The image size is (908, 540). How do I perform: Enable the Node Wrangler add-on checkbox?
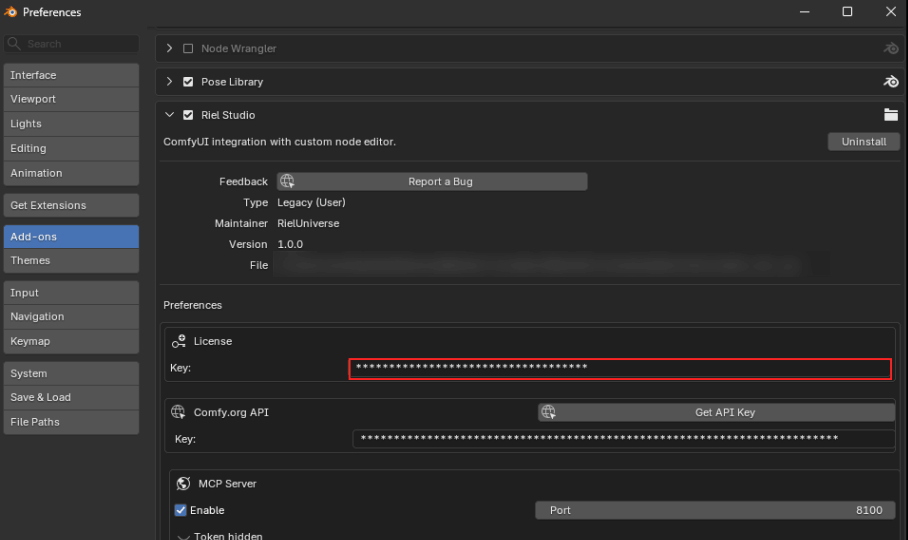[188, 49]
